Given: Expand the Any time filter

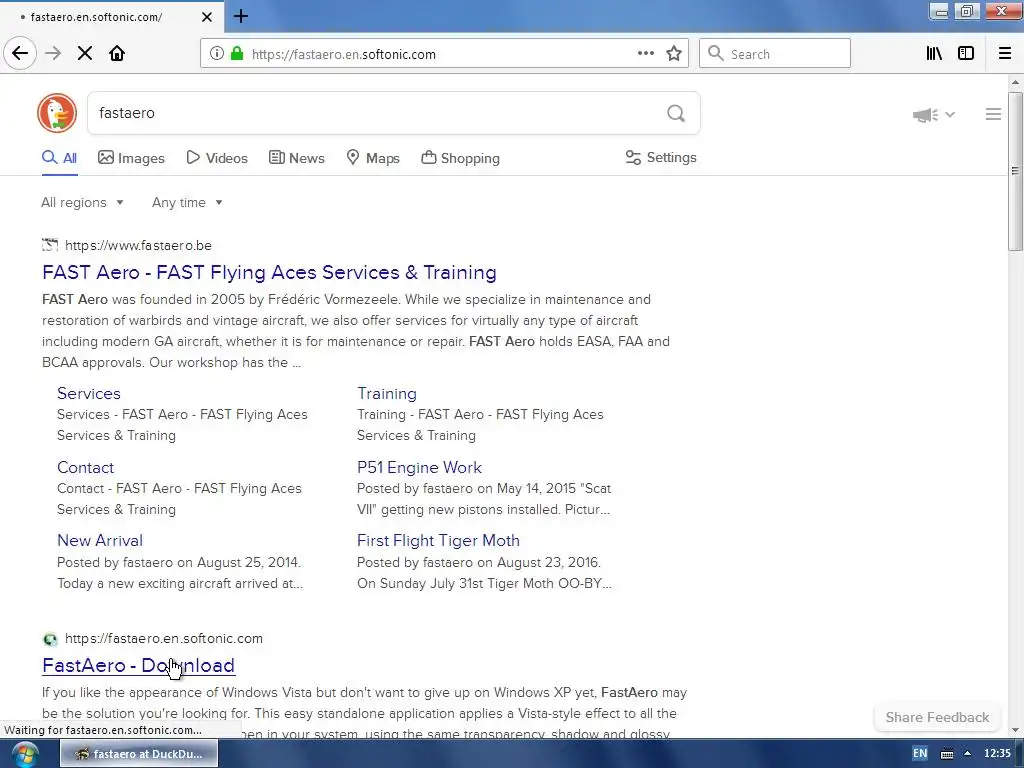Looking at the screenshot, I should click(x=187, y=202).
